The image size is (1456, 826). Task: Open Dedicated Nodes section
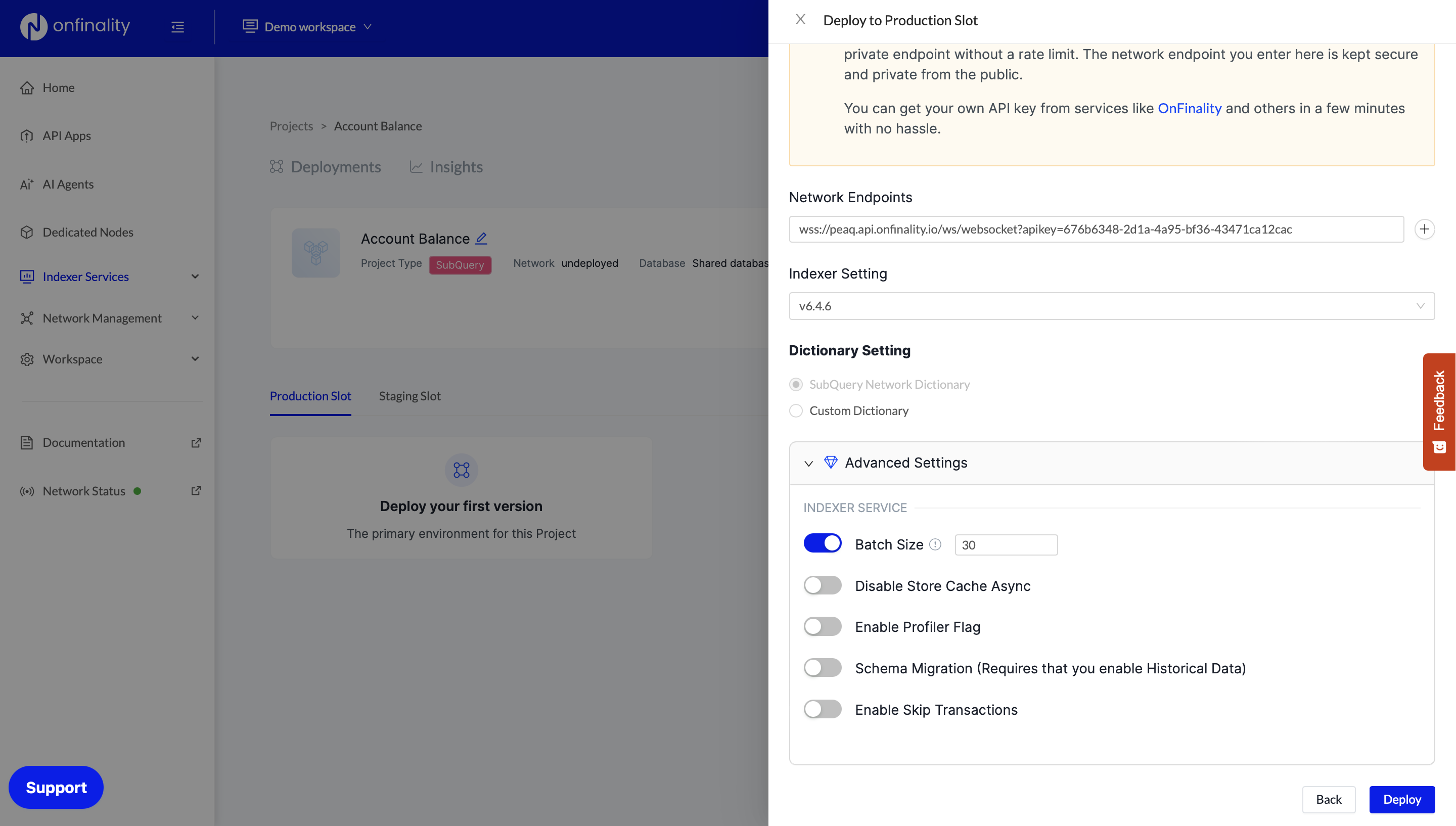pyautogui.click(x=87, y=232)
